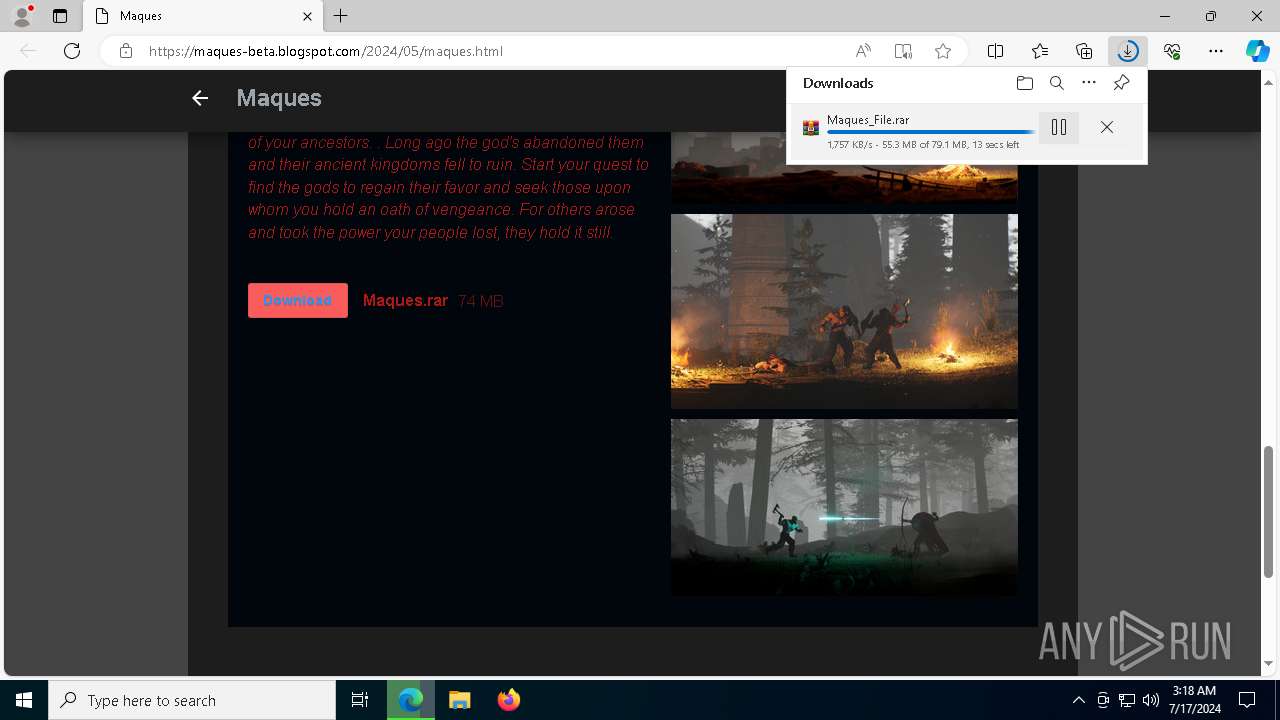Pin the Downloads panel
The height and width of the screenshot is (720, 1280).
point(1121,83)
